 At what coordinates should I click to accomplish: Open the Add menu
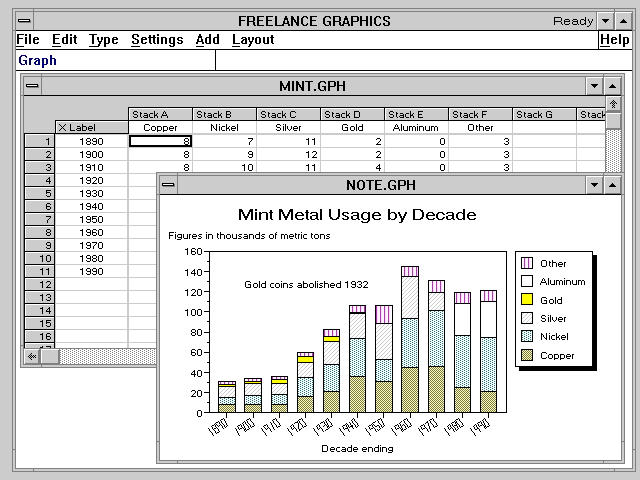207,40
